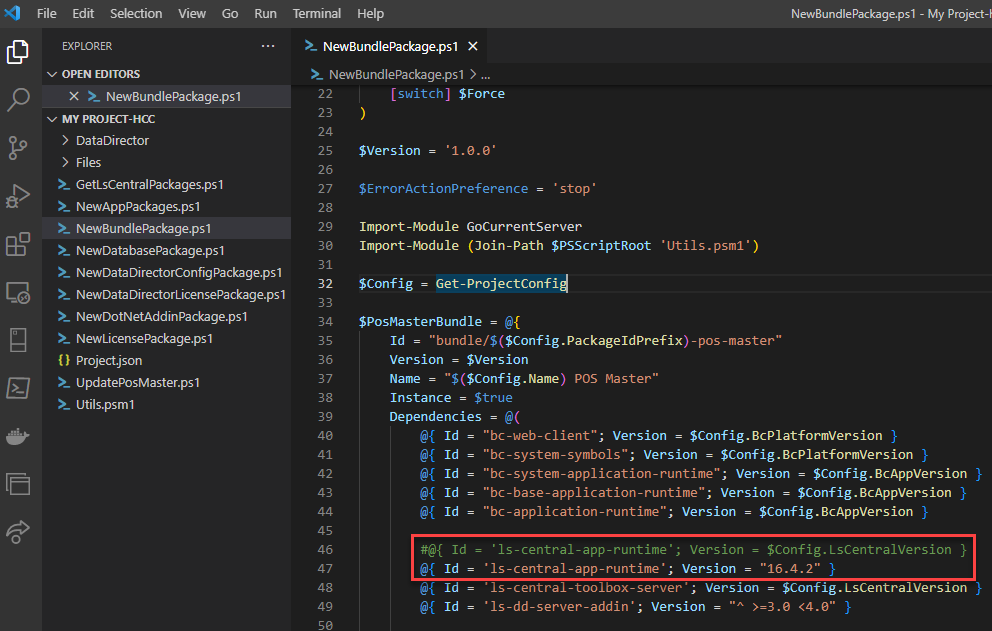Click $PosMasterBundle variable on line 34
The width and height of the screenshot is (992, 631).
420,322
